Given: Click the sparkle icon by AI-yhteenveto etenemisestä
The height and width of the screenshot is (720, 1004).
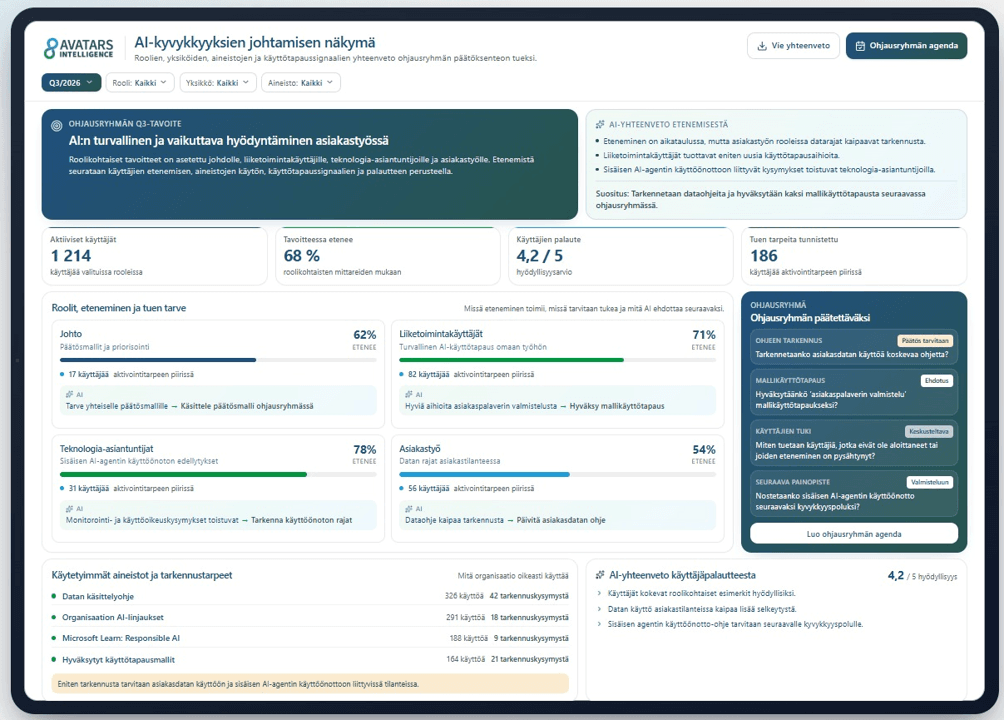Looking at the screenshot, I should (x=600, y=125).
